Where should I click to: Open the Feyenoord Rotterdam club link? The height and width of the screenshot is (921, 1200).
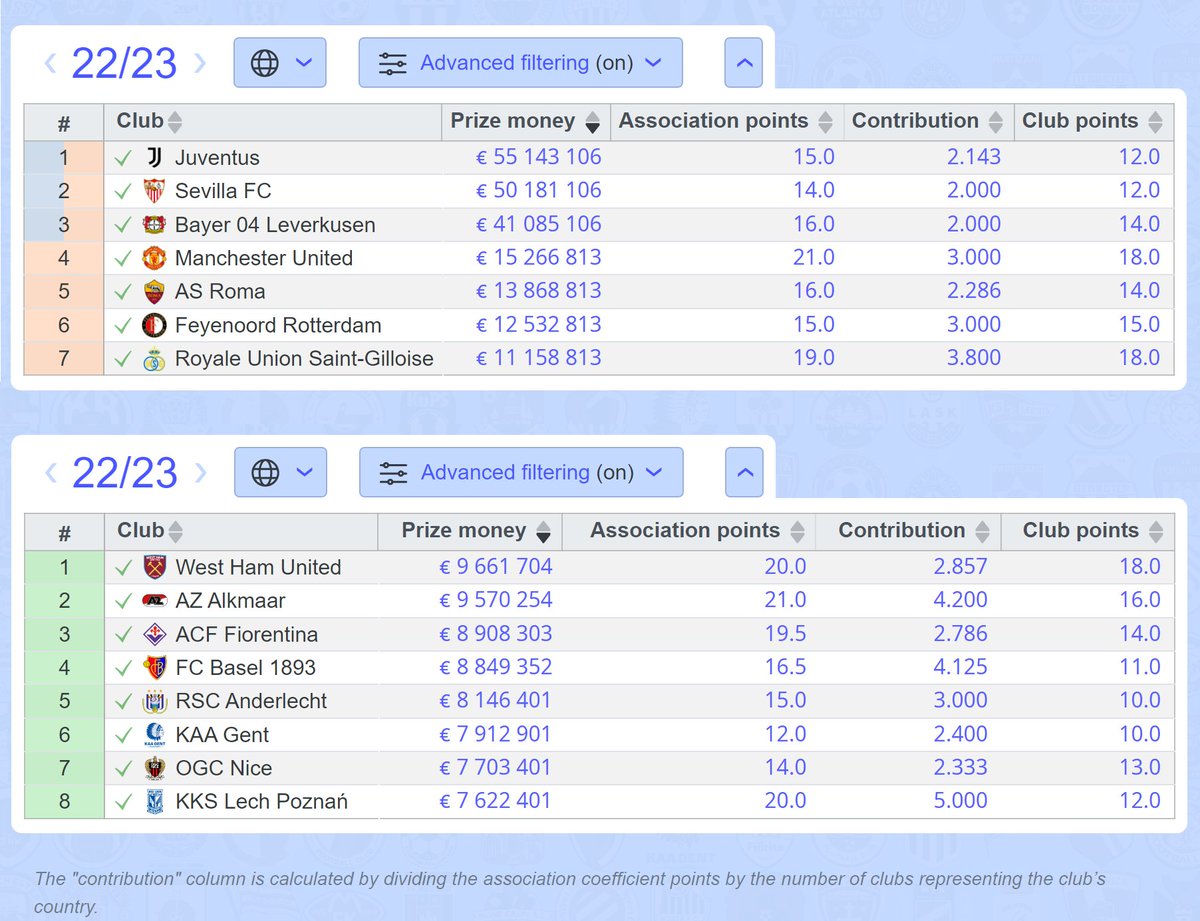[278, 325]
